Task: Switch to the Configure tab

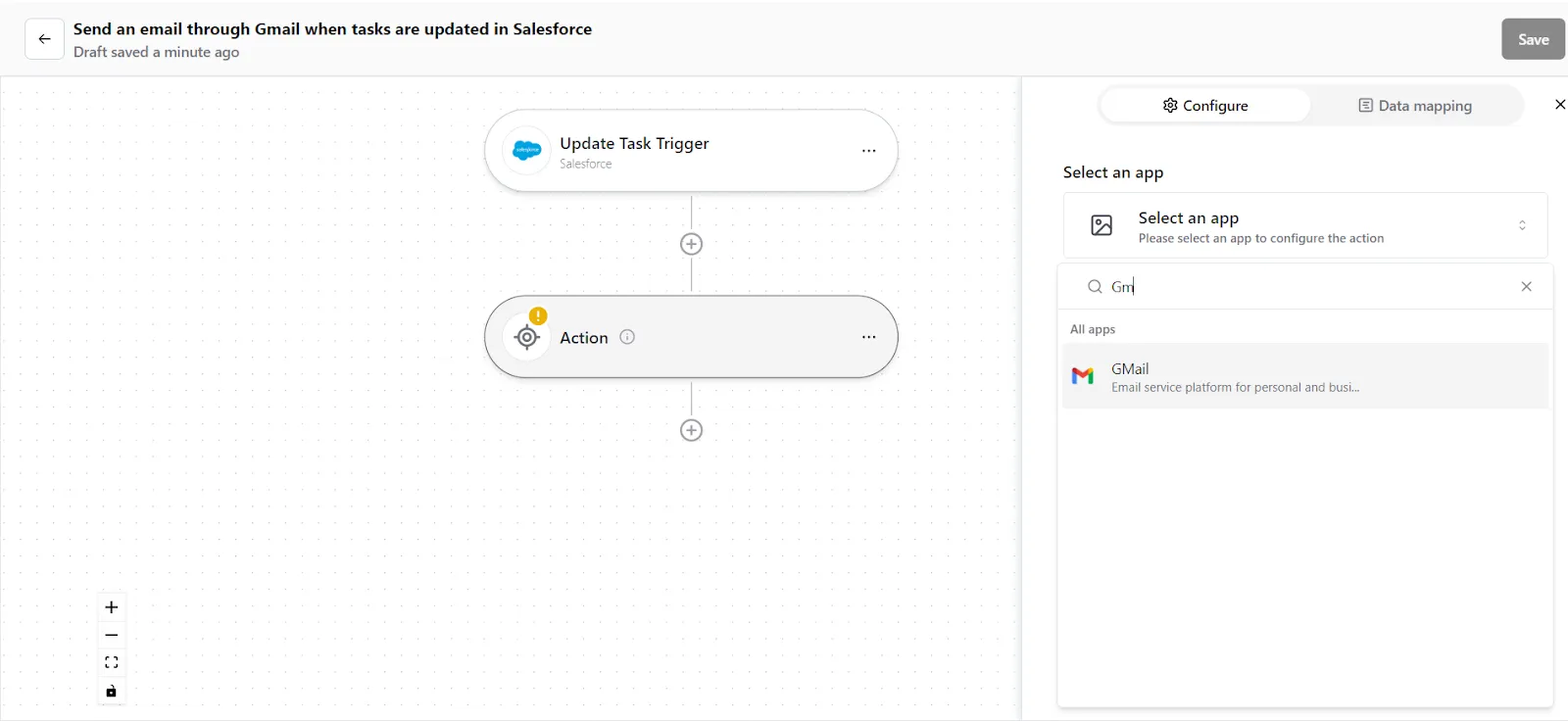Action: pos(1205,106)
